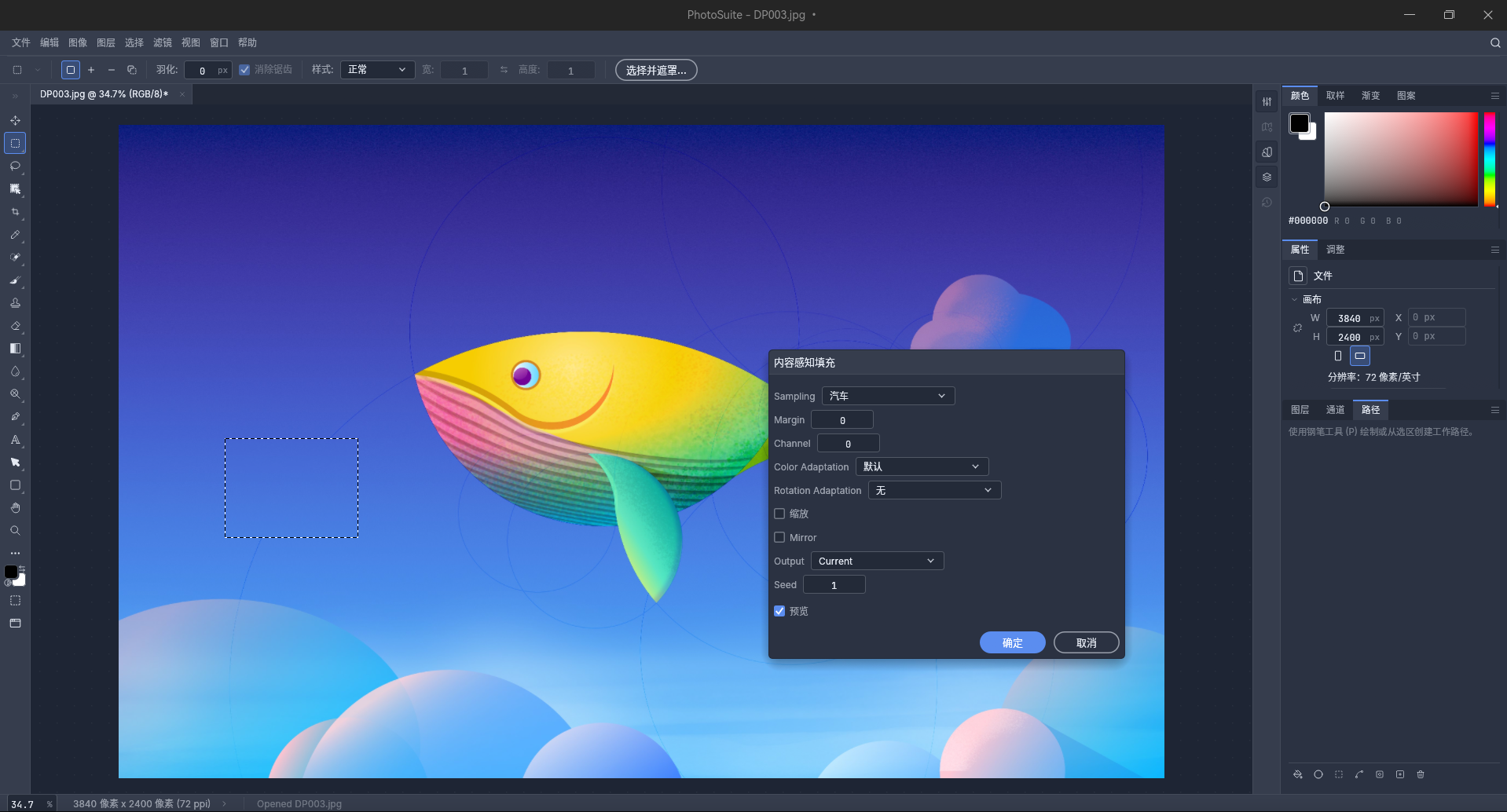Open the Output dropdown
1507x812 pixels.
tap(877, 561)
